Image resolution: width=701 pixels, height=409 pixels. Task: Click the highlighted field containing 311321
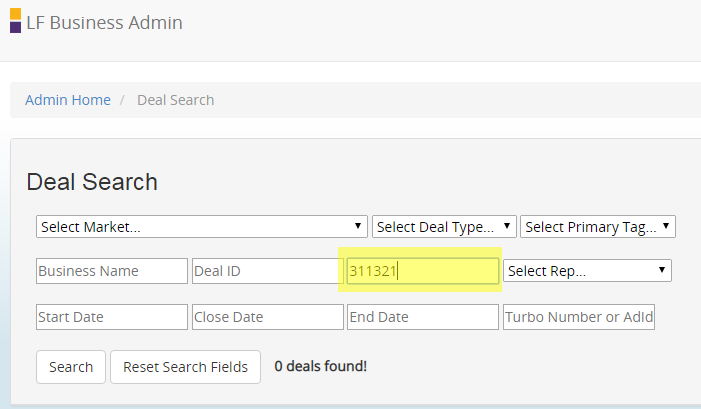(x=422, y=271)
